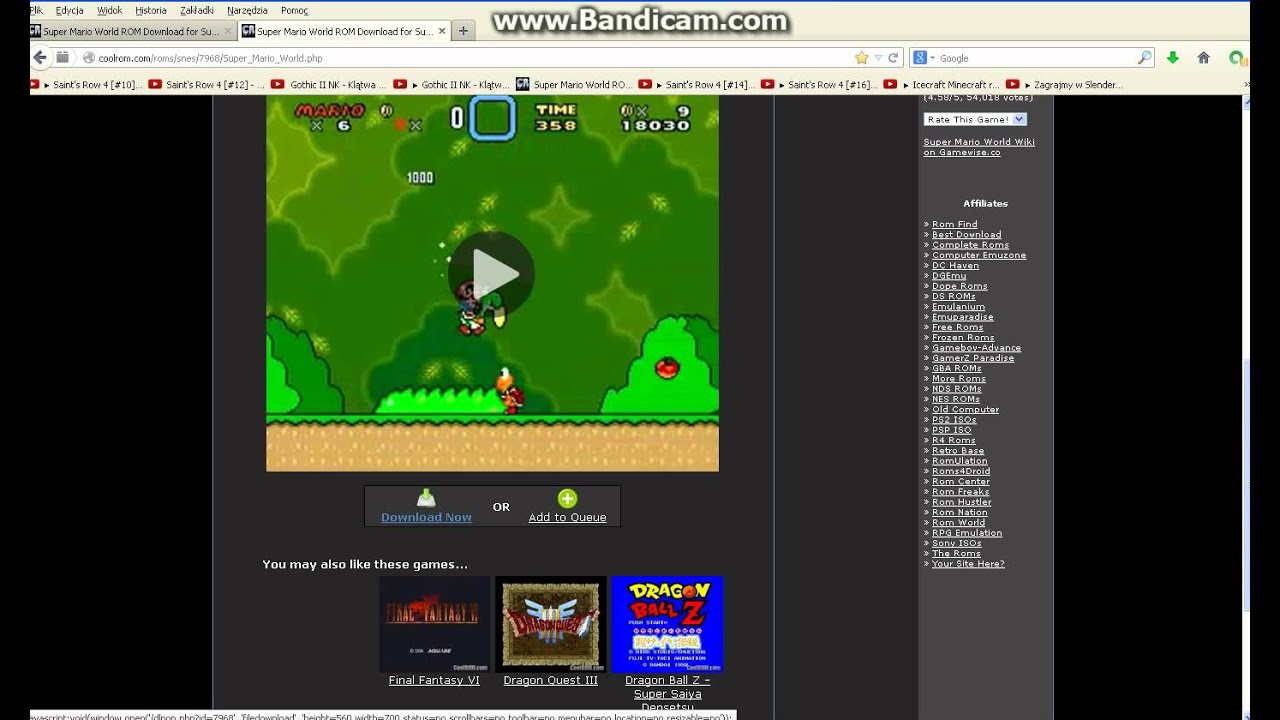
Task: Open the Dragon Ball Z Super Saiya Densetsu link
Action: 667,694
